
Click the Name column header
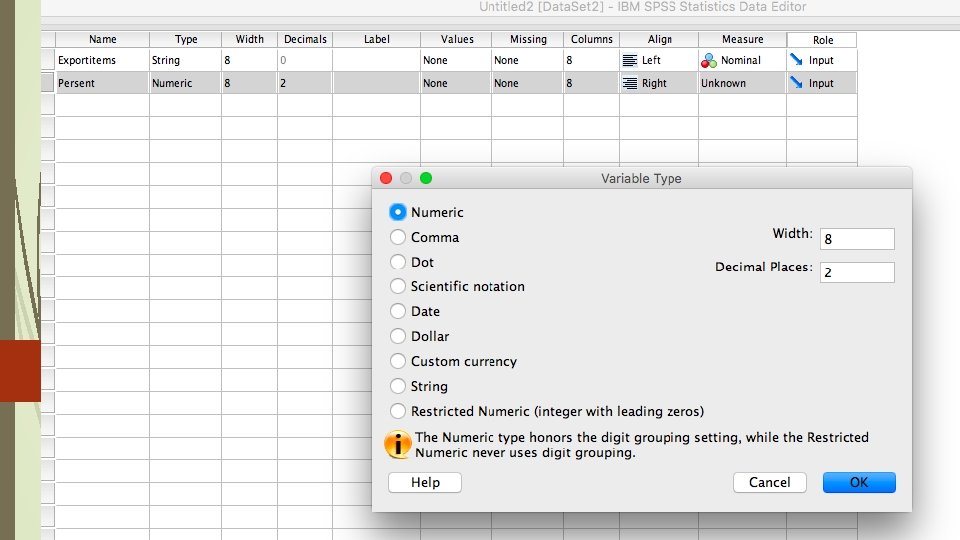tap(102, 39)
